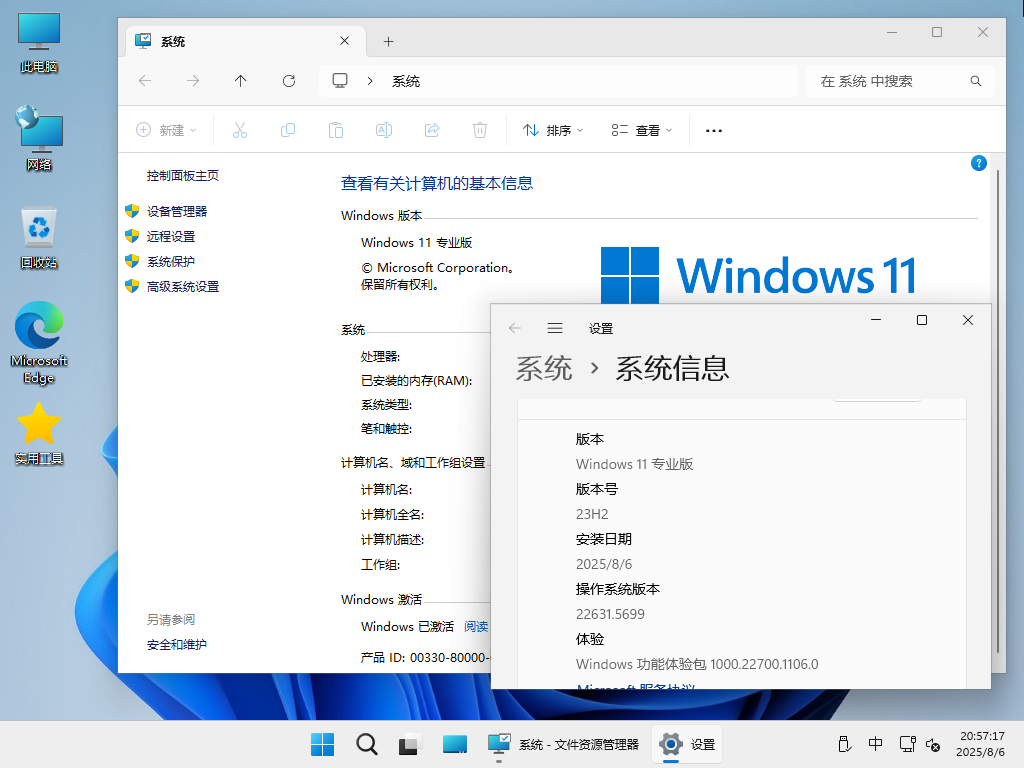Switch to 系统 - 文件资源管理器 on the taskbar
1024x768 pixels.
[563, 744]
